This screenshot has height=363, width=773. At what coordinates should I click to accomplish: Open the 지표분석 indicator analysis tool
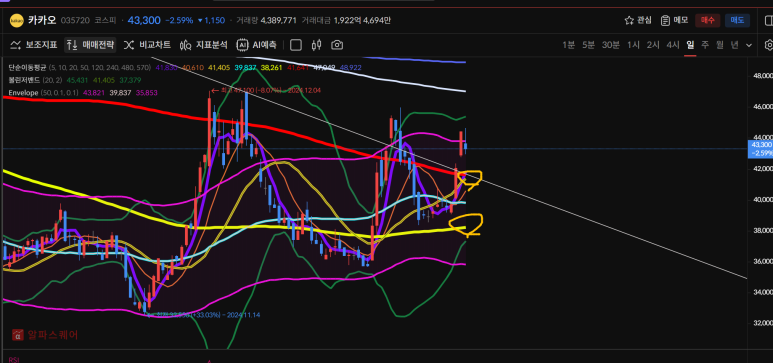point(204,45)
